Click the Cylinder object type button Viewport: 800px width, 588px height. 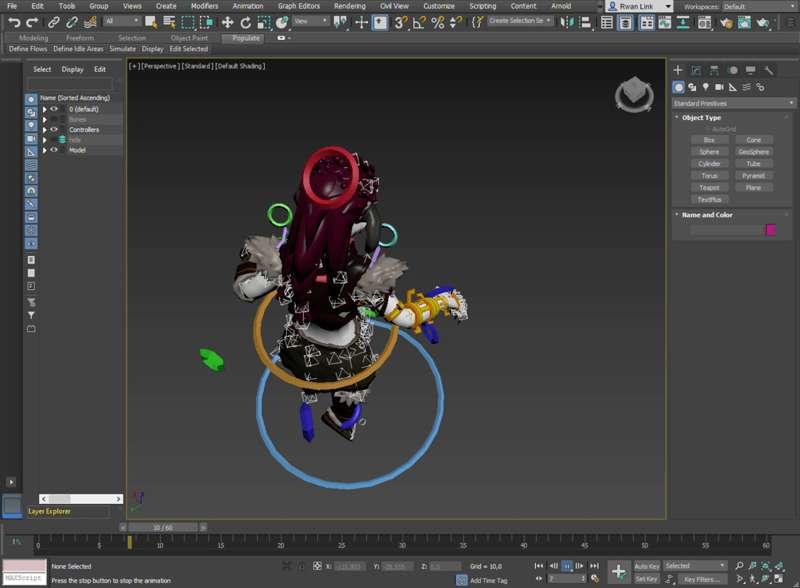tap(709, 164)
